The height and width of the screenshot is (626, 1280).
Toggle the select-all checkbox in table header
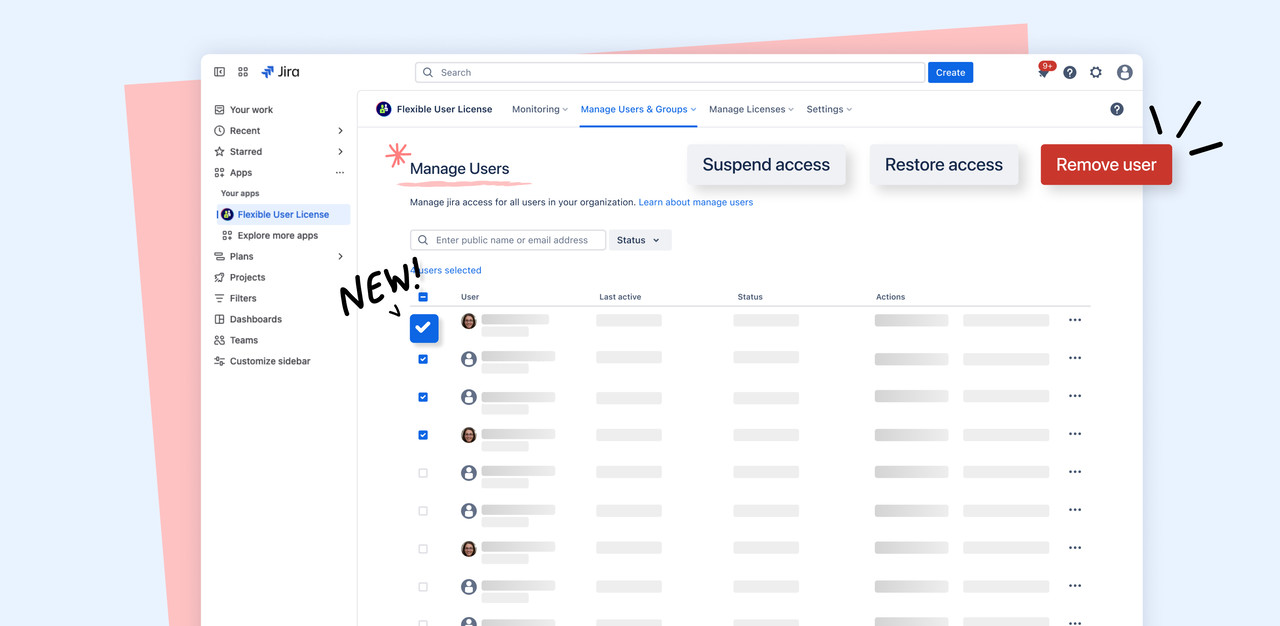click(x=423, y=297)
